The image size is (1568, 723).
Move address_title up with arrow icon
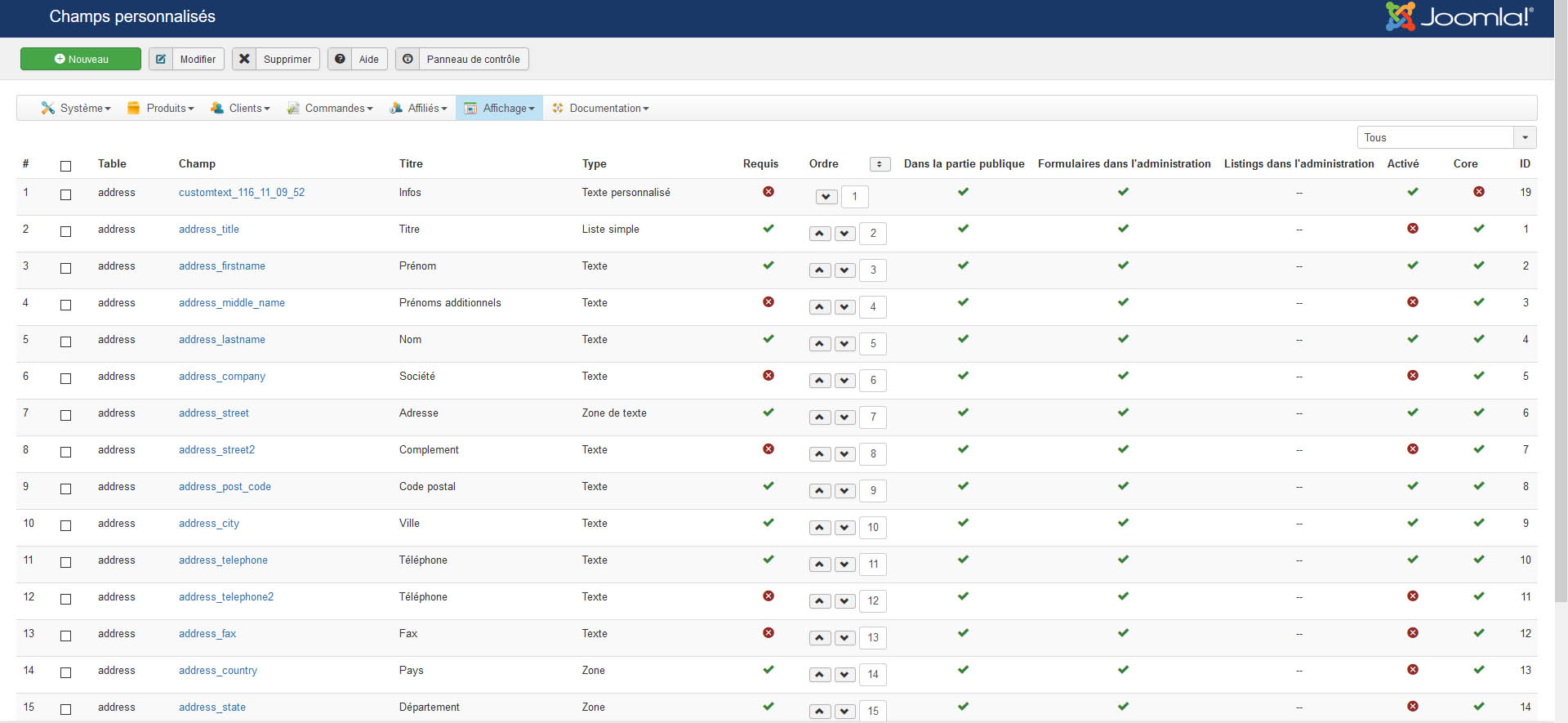pyautogui.click(x=819, y=234)
